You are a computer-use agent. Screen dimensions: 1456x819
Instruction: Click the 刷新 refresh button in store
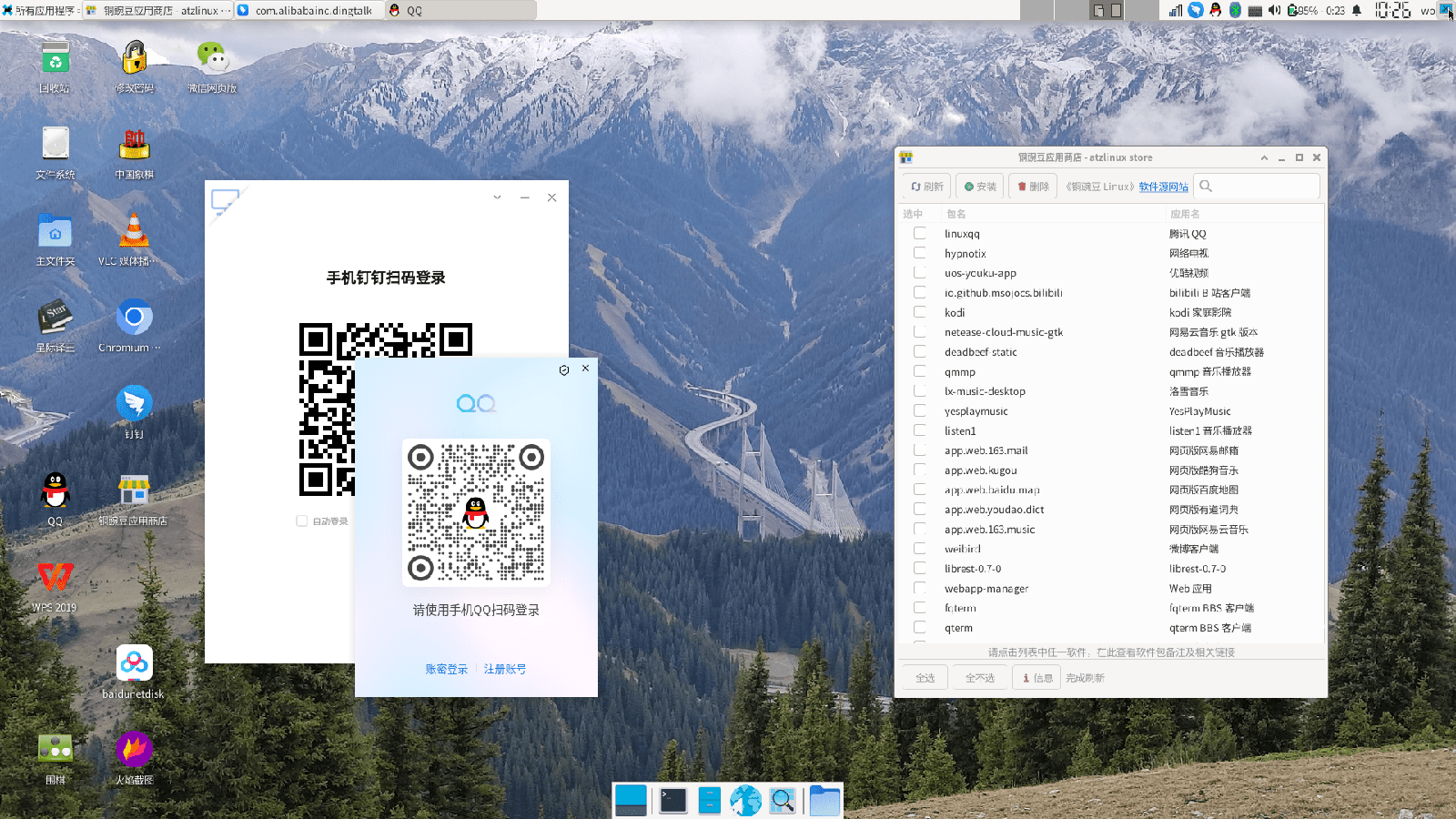pyautogui.click(x=927, y=186)
